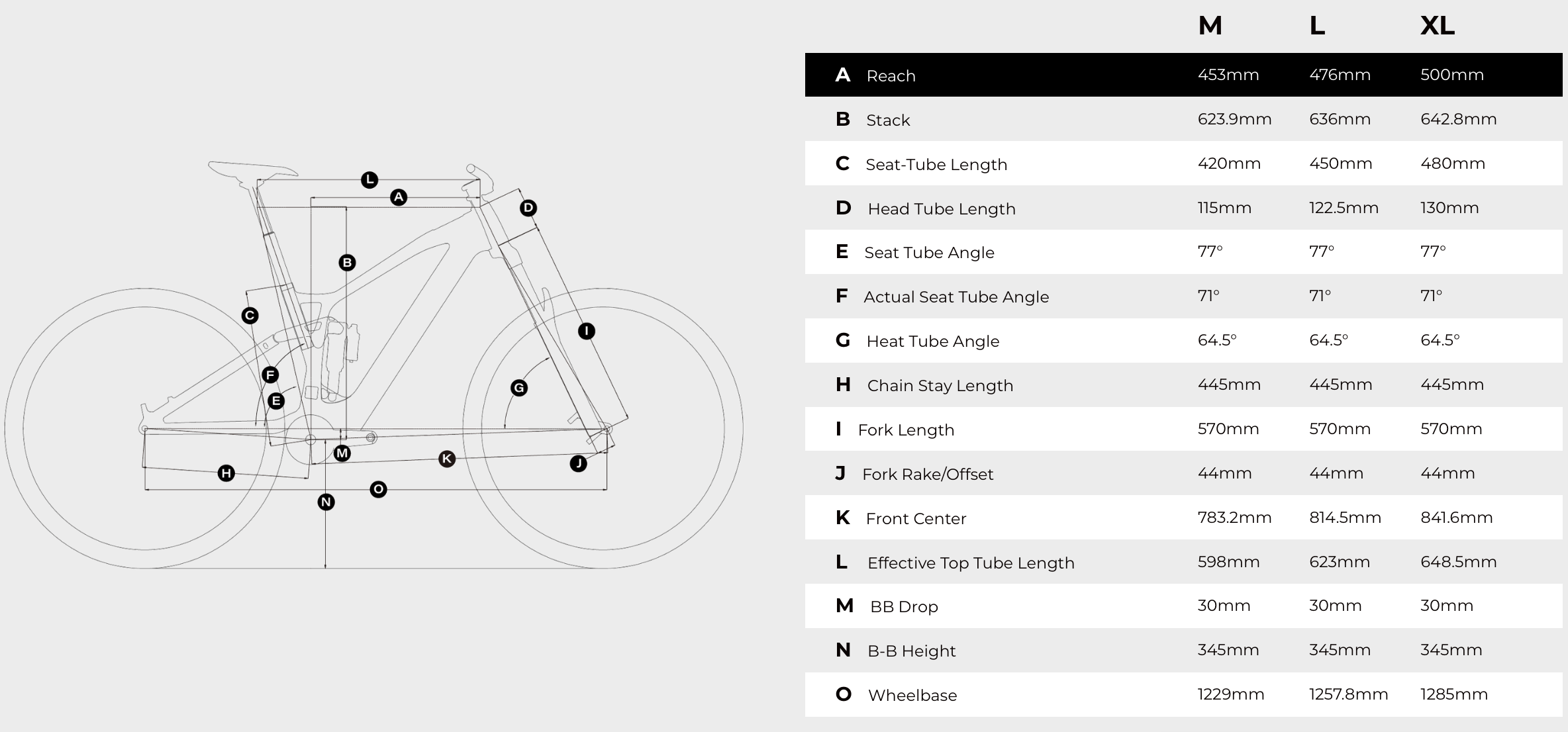Select the BB Drop marker M
Screen dimensions: 1568x732
[x=342, y=453]
